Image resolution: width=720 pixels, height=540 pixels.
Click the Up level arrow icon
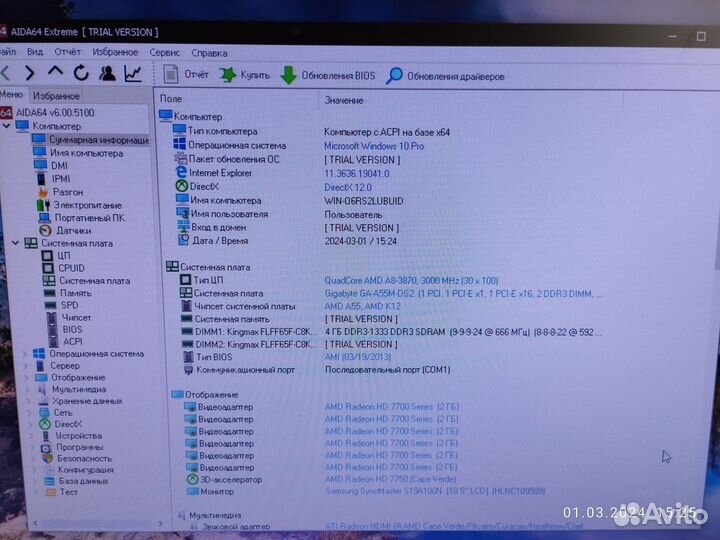coord(56,72)
